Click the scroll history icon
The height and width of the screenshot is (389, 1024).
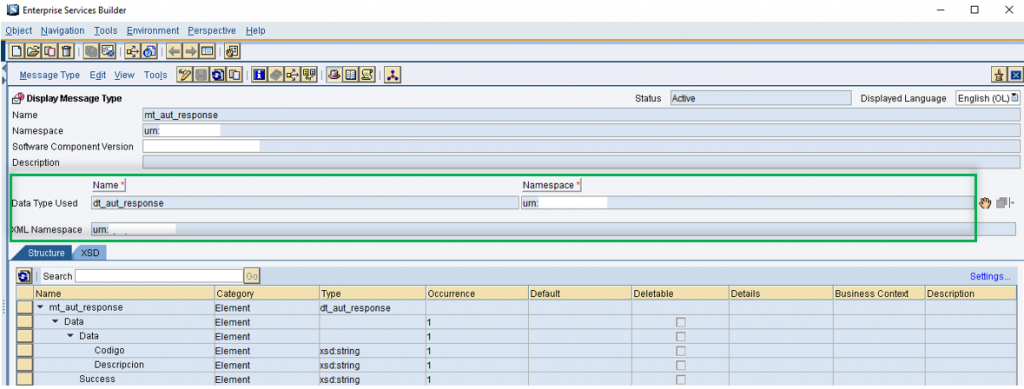(x=367, y=75)
